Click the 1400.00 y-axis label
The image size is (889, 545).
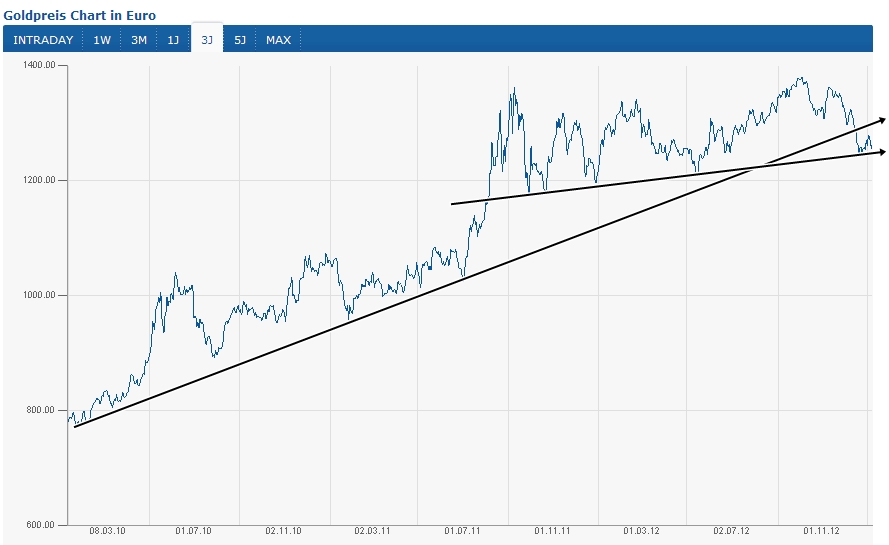[x=41, y=65]
